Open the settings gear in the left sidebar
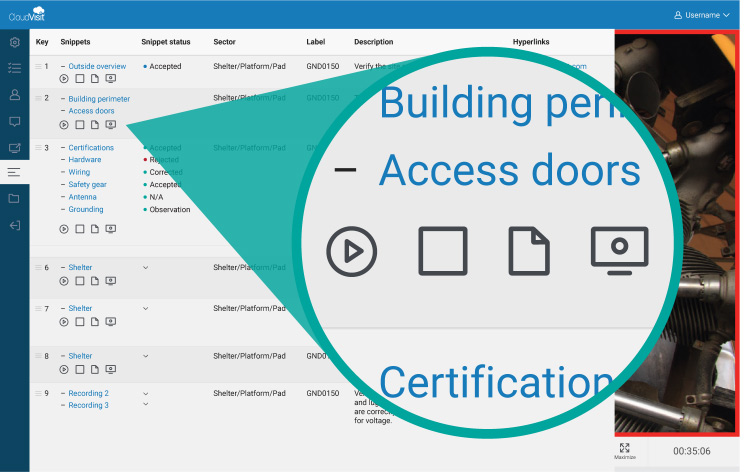Image resolution: width=745 pixels, height=472 pixels. (15, 42)
